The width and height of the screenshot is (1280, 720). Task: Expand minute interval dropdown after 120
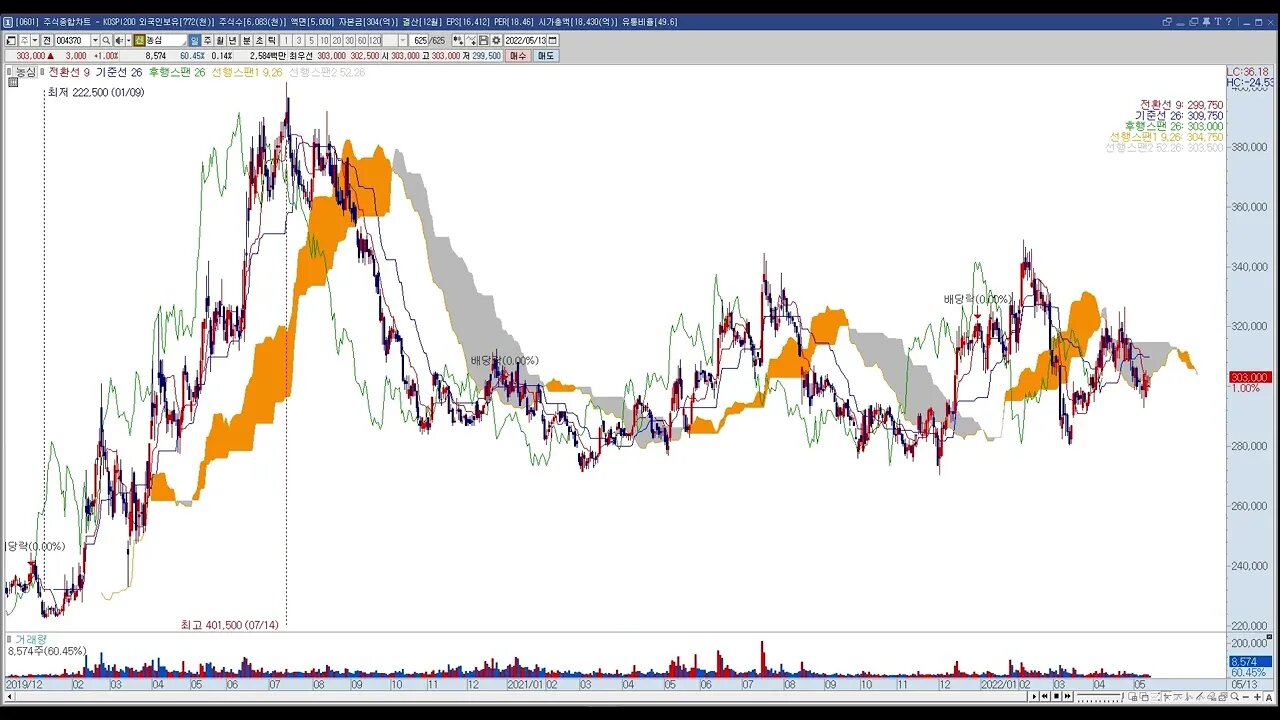(403, 41)
